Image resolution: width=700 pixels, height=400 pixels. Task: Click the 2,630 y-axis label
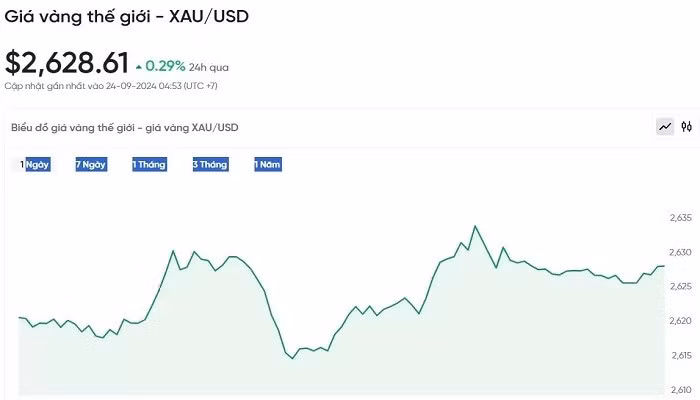pos(680,252)
